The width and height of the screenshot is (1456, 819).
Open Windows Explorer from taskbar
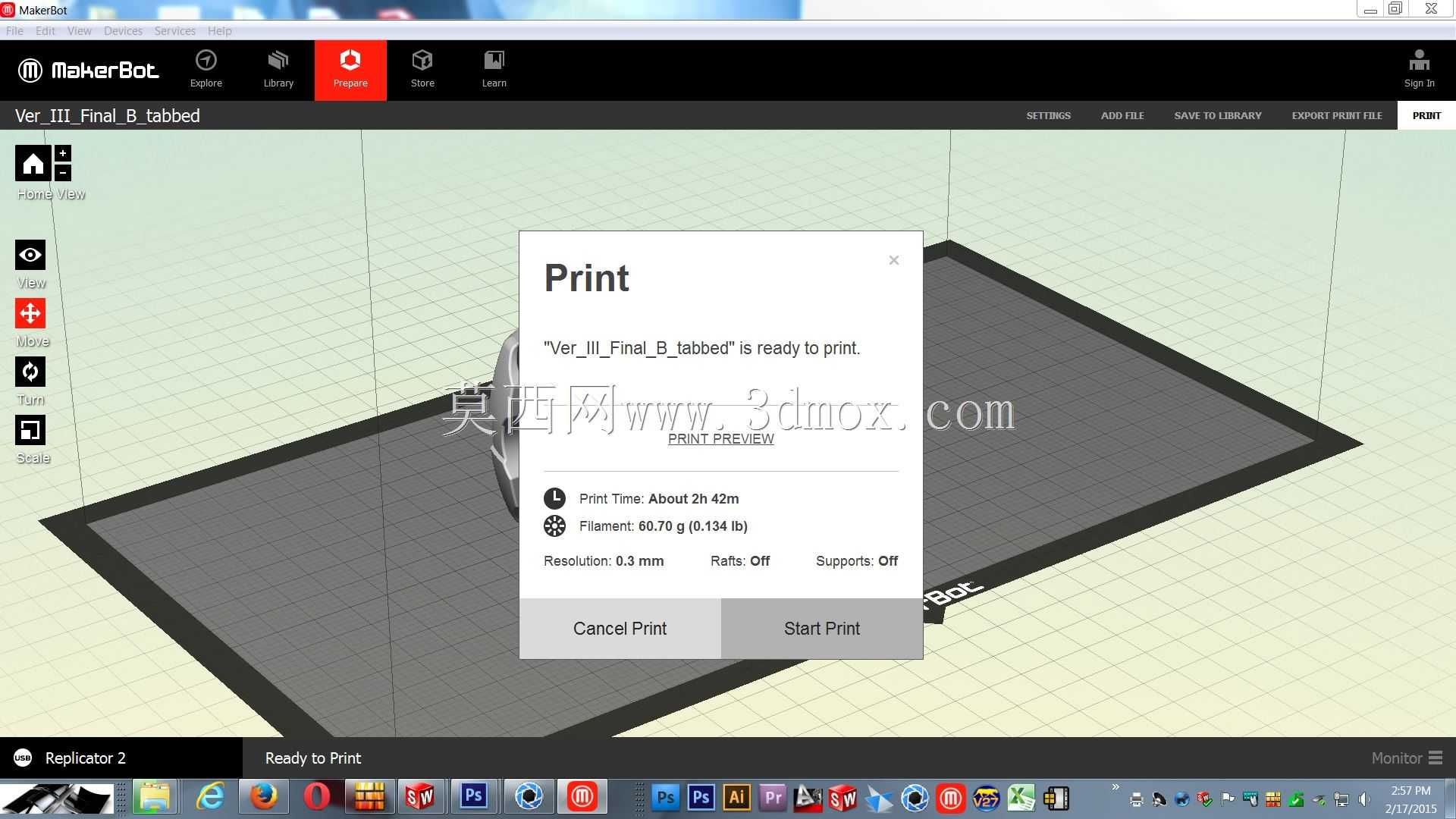155,798
